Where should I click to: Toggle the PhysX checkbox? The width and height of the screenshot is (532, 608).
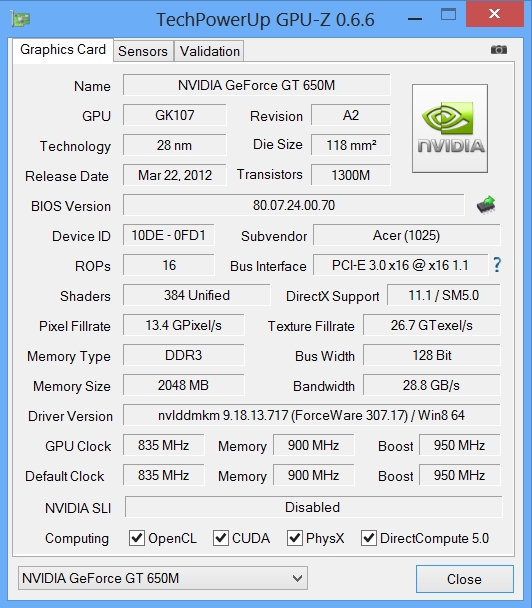tap(295, 538)
